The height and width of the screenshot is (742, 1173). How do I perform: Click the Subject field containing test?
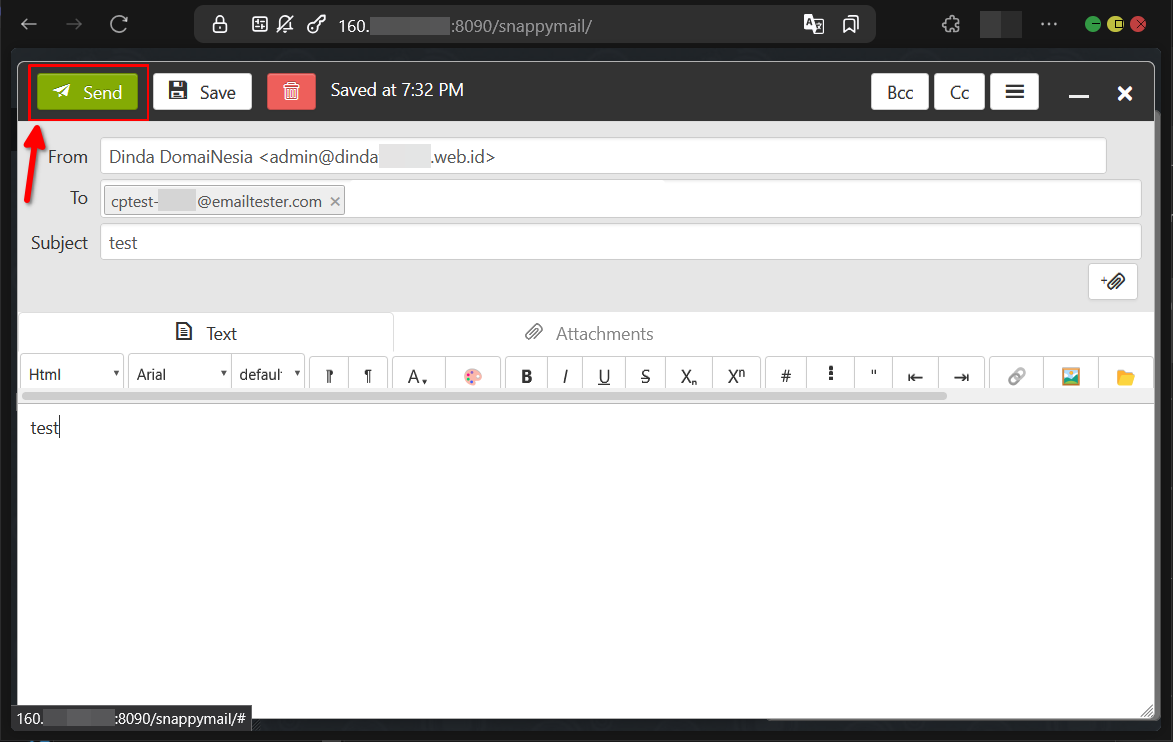pos(620,242)
